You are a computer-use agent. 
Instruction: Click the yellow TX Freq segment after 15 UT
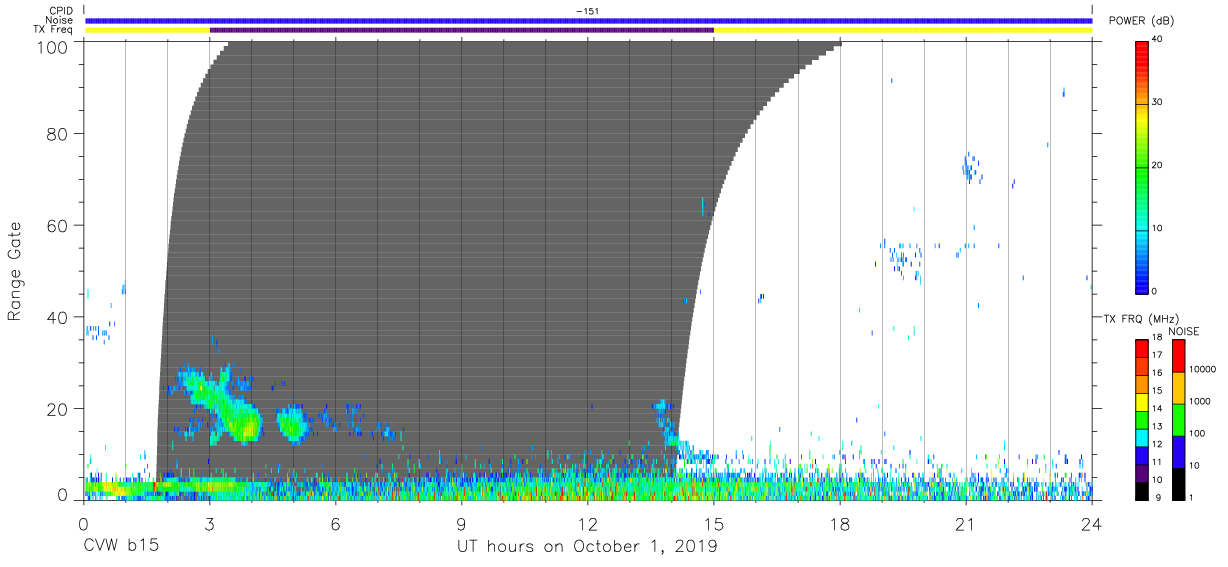[x=902, y=30]
